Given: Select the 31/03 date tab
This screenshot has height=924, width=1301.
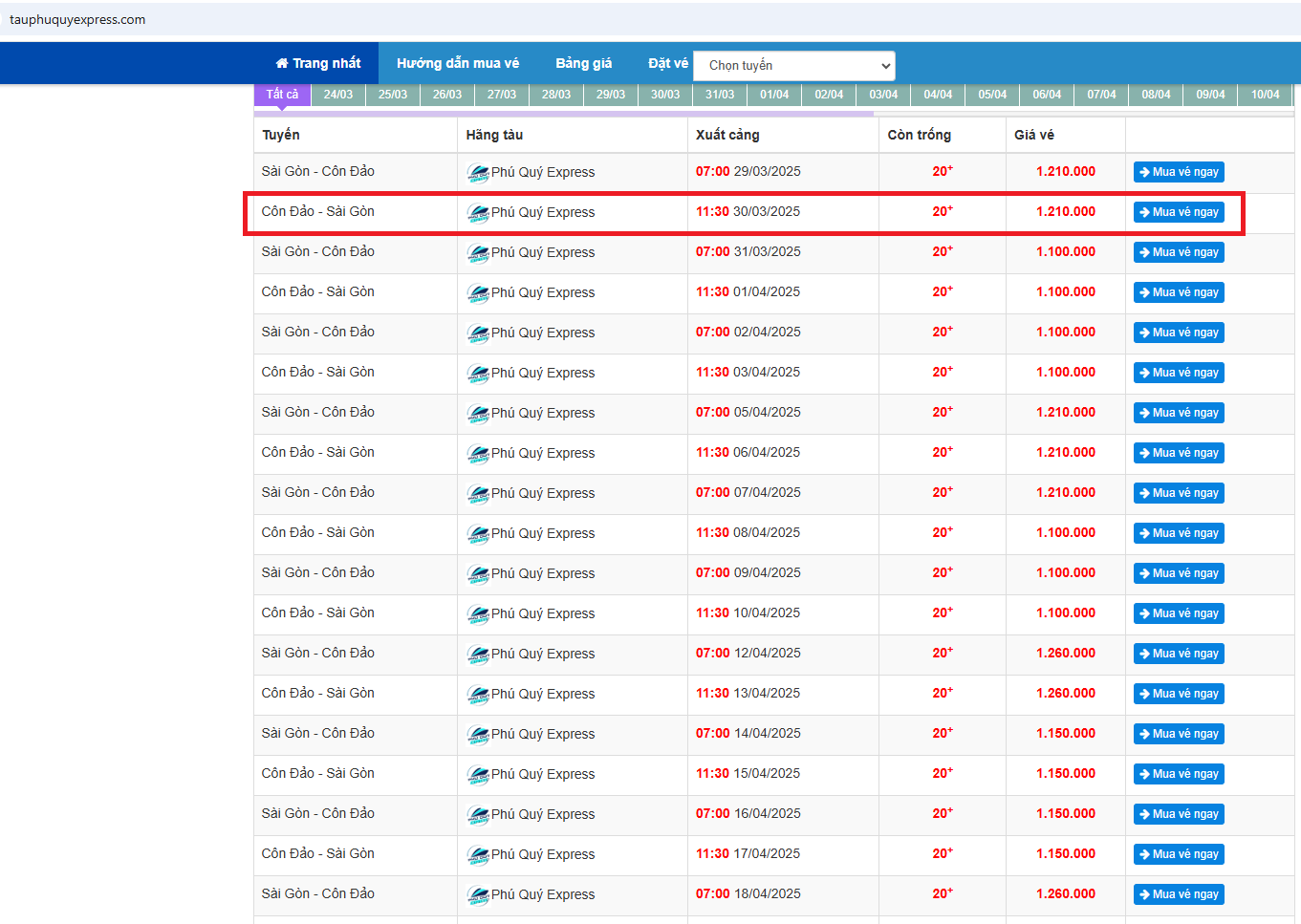Looking at the screenshot, I should [720, 95].
